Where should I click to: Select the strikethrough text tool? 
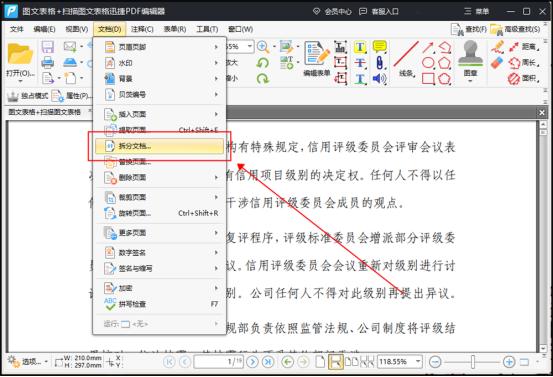click(x=360, y=63)
